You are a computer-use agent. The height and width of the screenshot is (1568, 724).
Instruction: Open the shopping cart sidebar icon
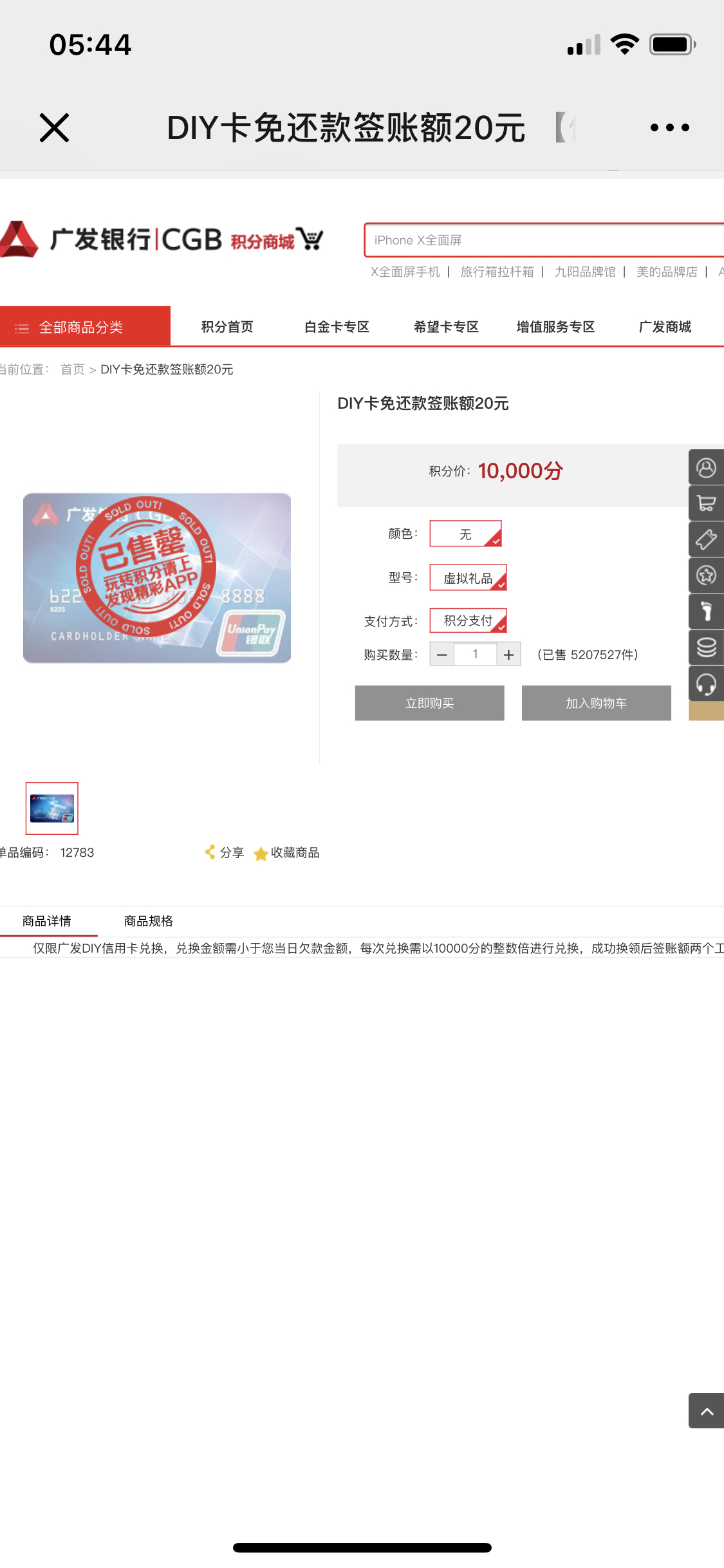point(706,503)
